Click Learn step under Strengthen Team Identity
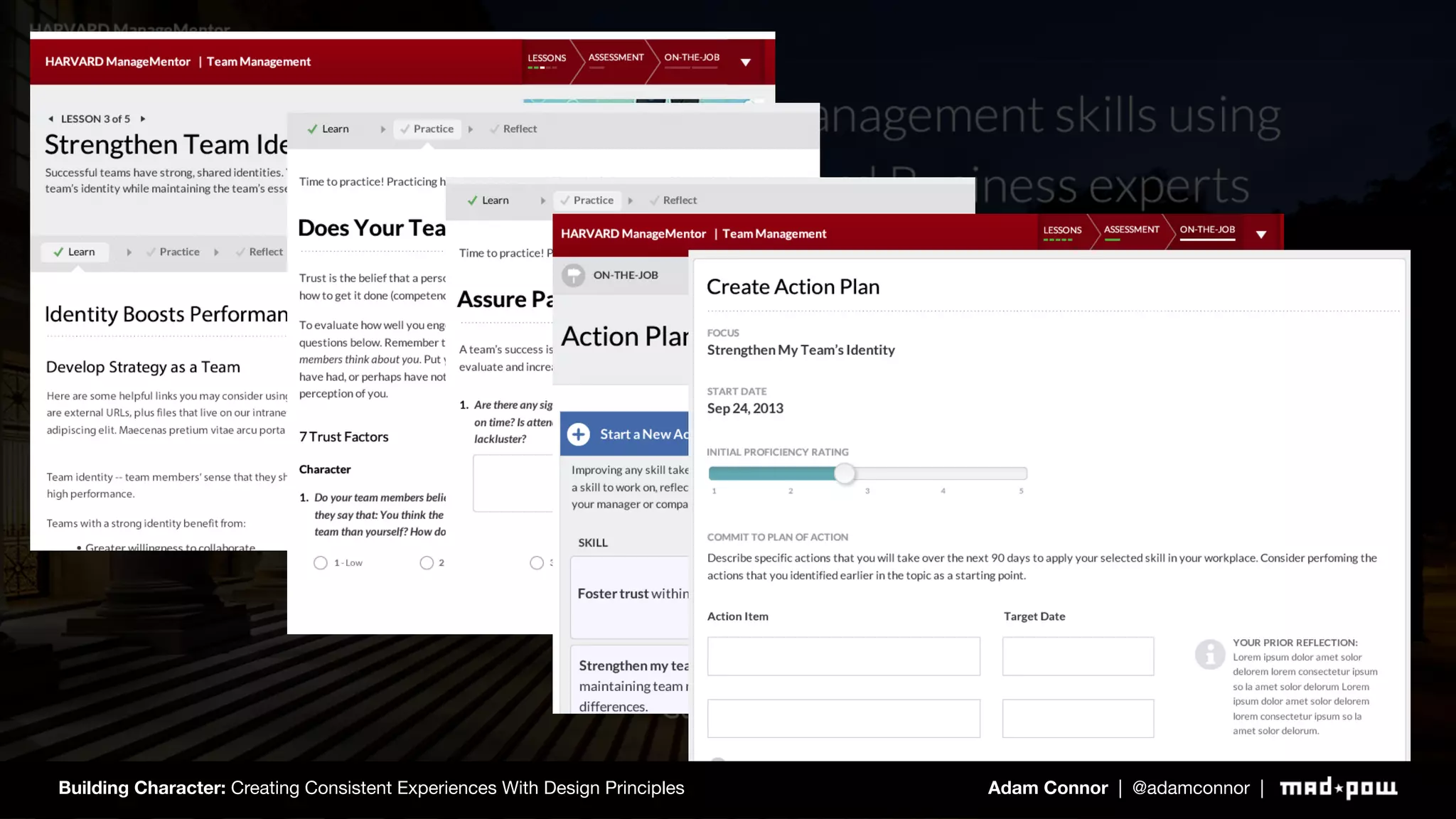This screenshot has height=819, width=1456. pyautogui.click(x=75, y=252)
